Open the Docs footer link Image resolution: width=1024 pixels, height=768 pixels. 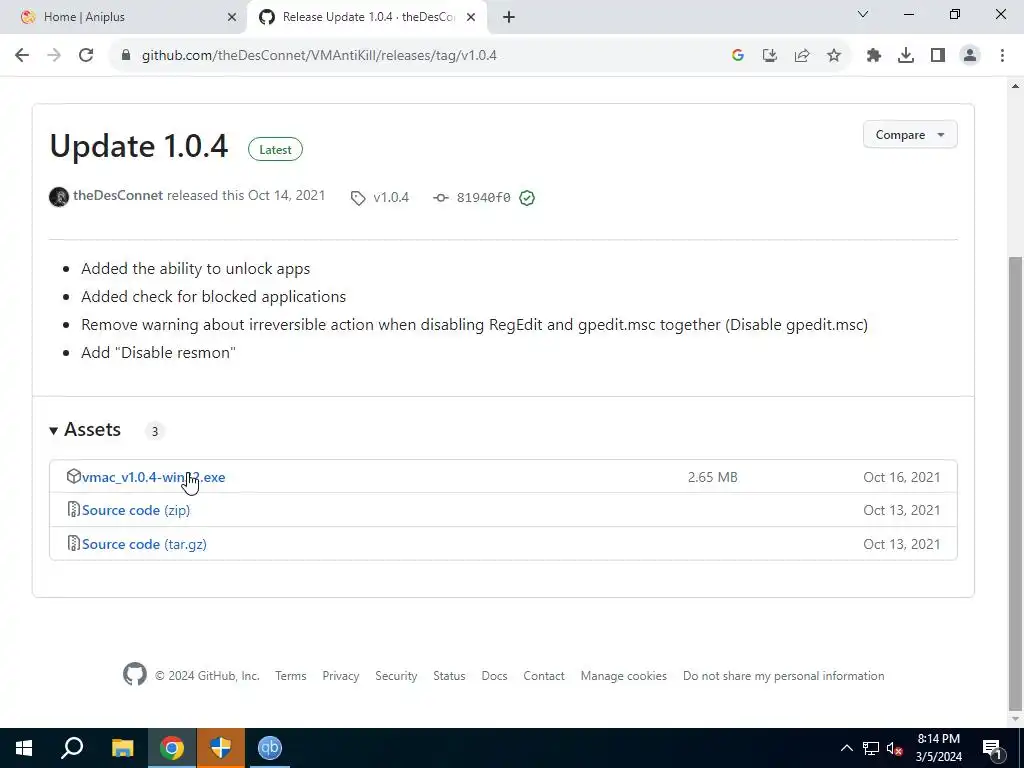click(x=494, y=675)
